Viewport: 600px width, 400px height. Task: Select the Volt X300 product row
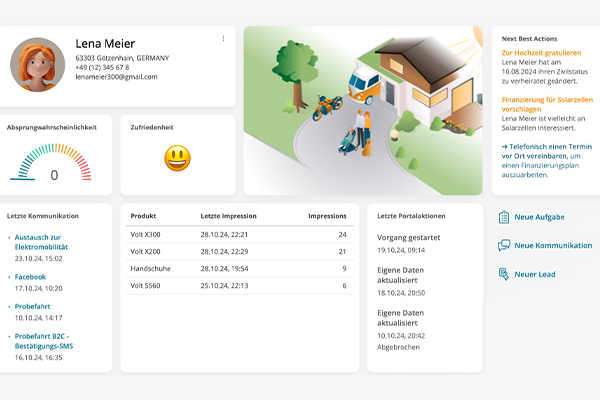click(240, 234)
